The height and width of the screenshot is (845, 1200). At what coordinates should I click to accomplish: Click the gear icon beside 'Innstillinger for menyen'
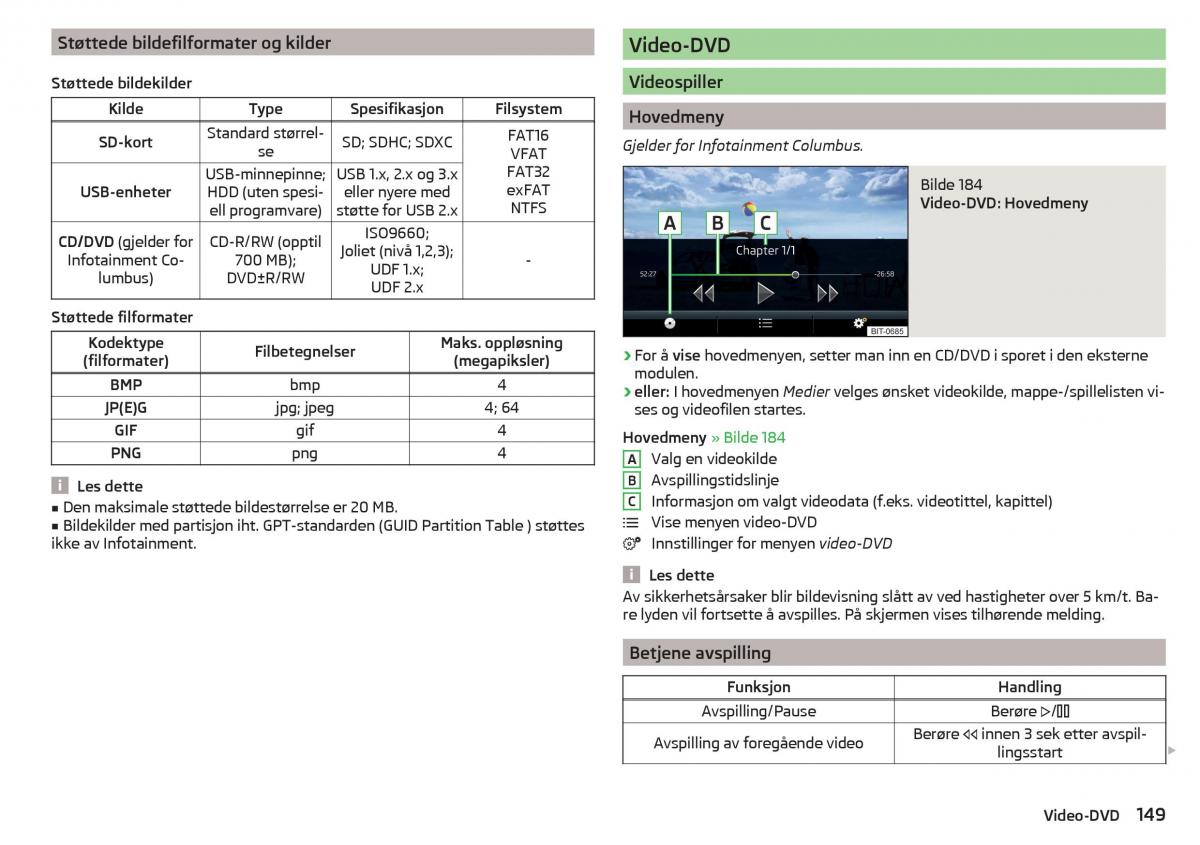631,544
